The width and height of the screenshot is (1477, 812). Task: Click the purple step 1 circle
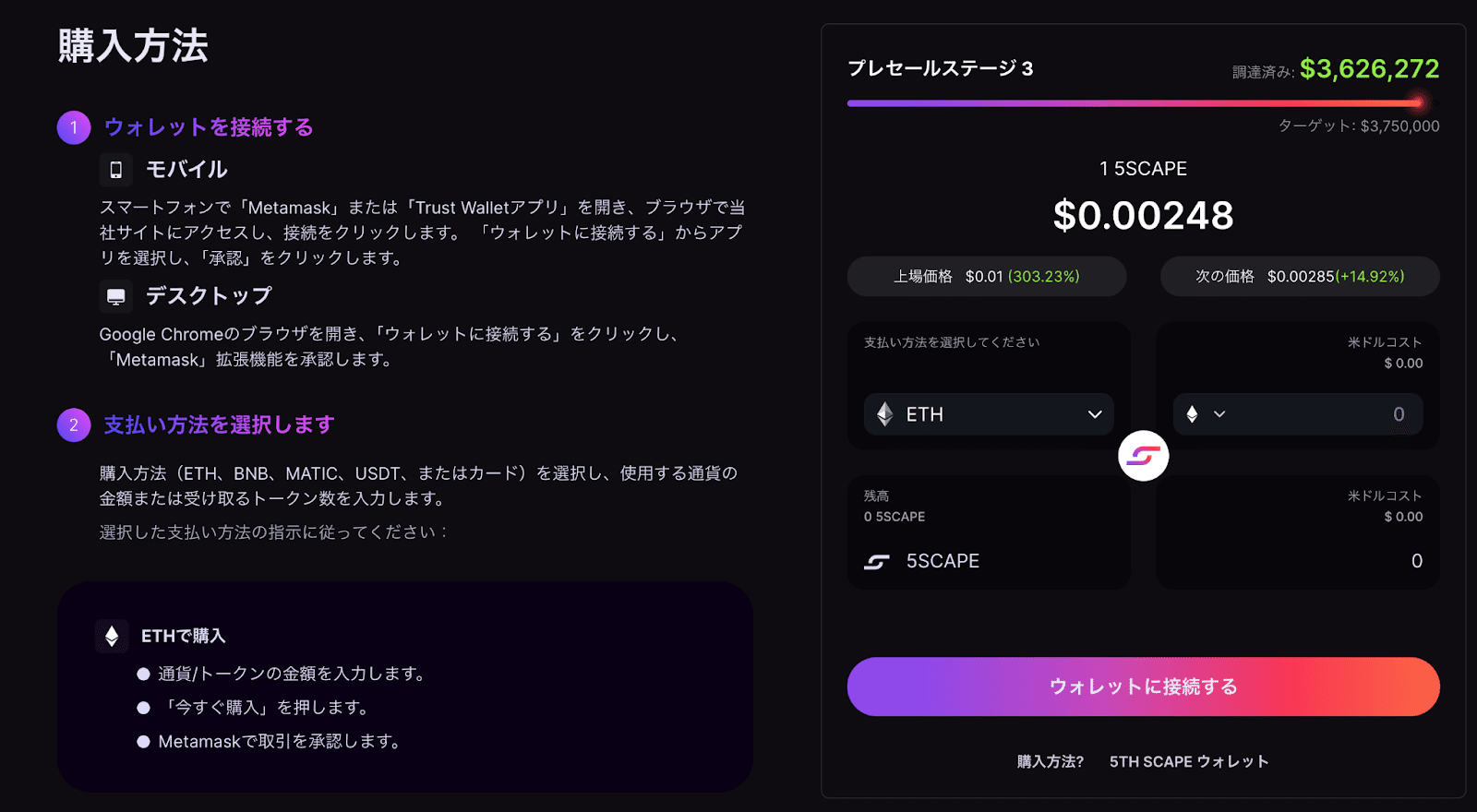coord(74,127)
